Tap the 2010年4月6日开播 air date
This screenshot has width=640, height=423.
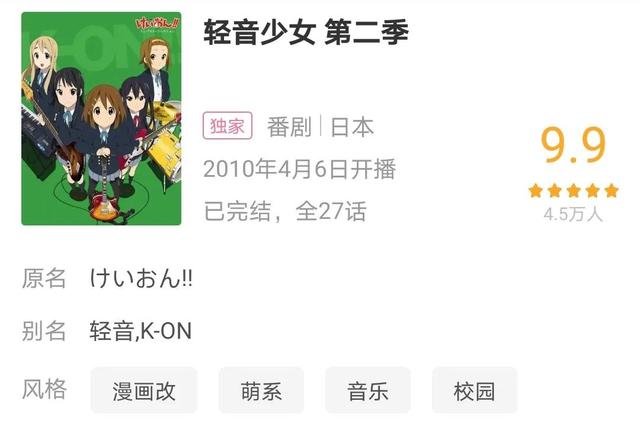[300, 169]
